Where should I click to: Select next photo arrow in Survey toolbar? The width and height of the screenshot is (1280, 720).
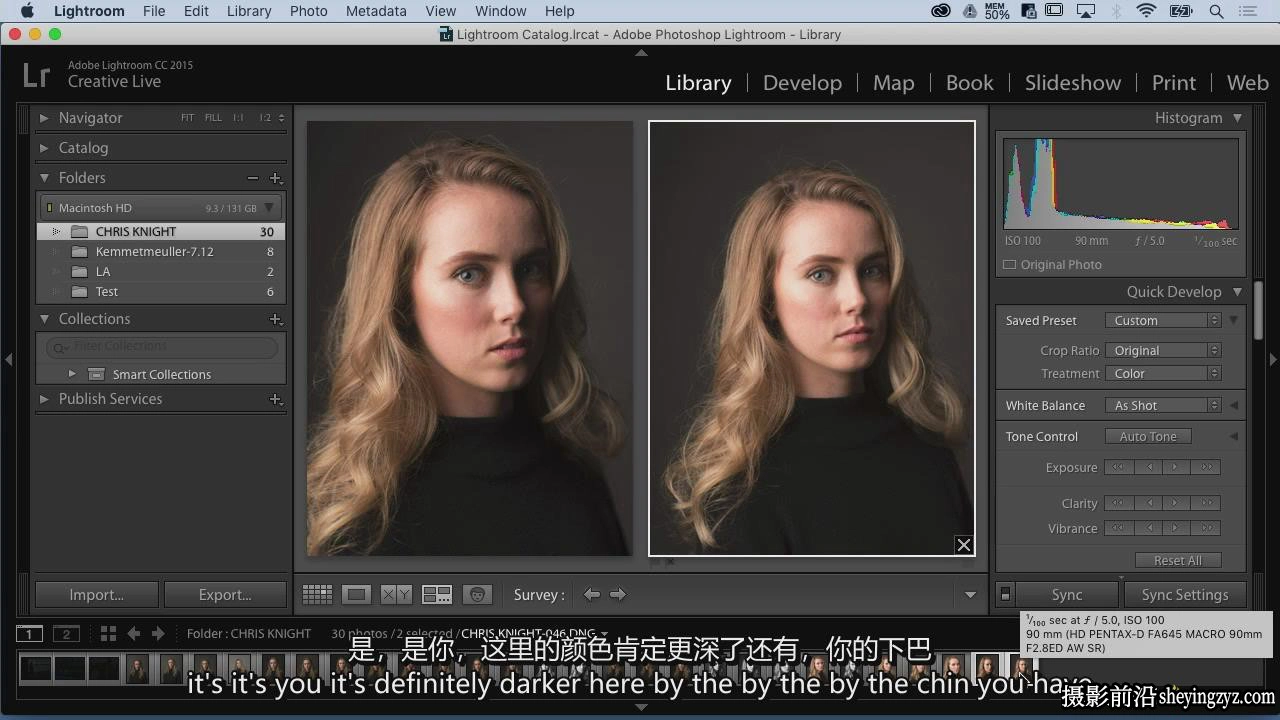tap(618, 595)
